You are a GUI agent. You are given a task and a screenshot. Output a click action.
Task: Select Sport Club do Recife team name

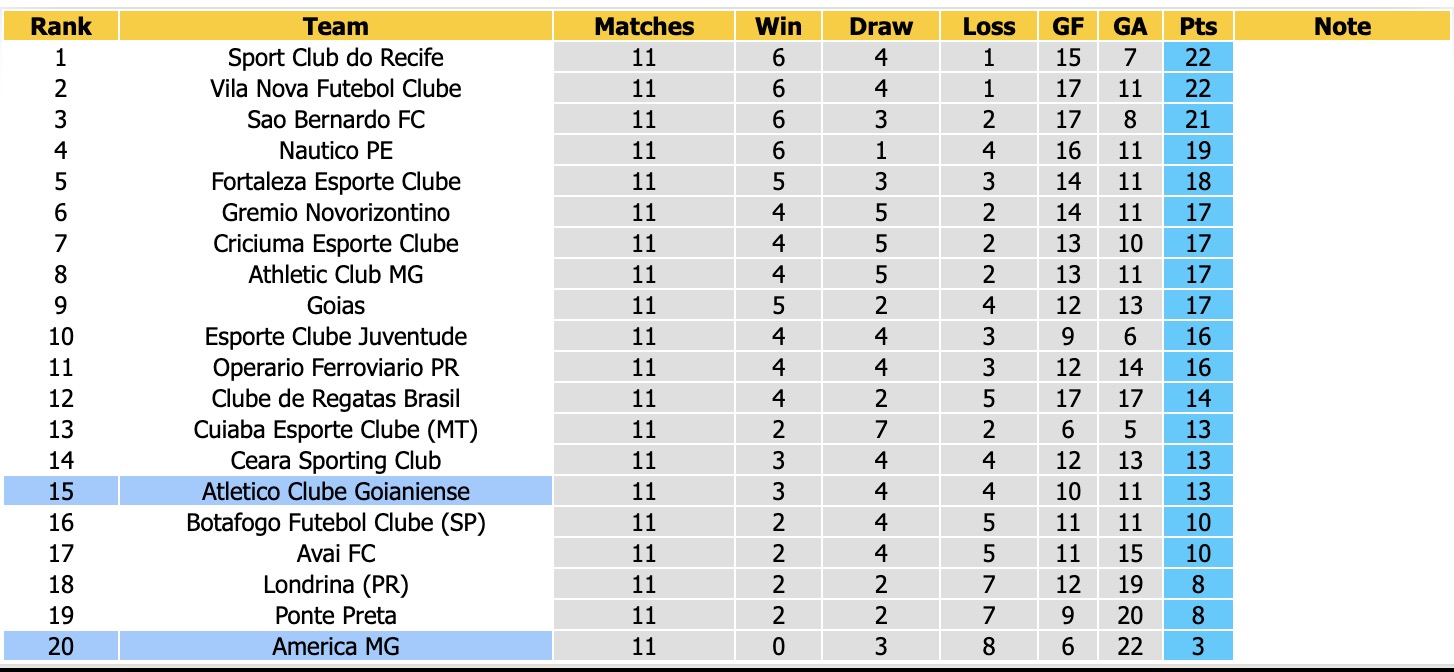click(336, 58)
